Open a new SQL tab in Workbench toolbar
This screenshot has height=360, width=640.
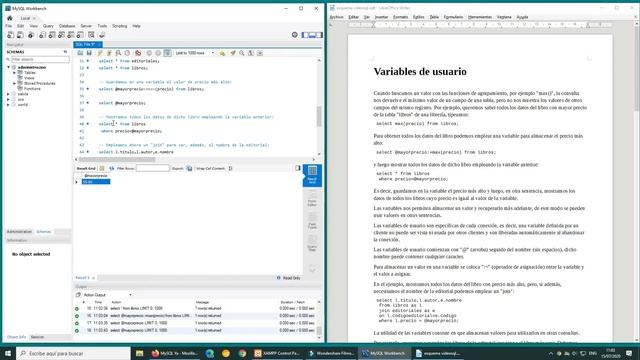pos(11,35)
